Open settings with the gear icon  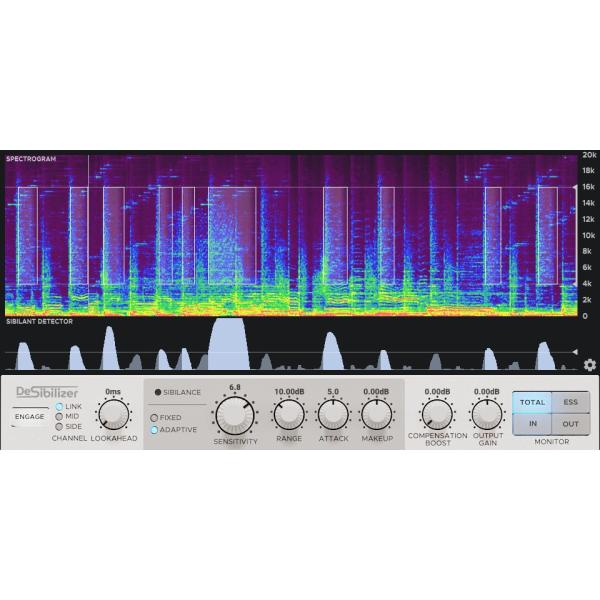pos(589,366)
